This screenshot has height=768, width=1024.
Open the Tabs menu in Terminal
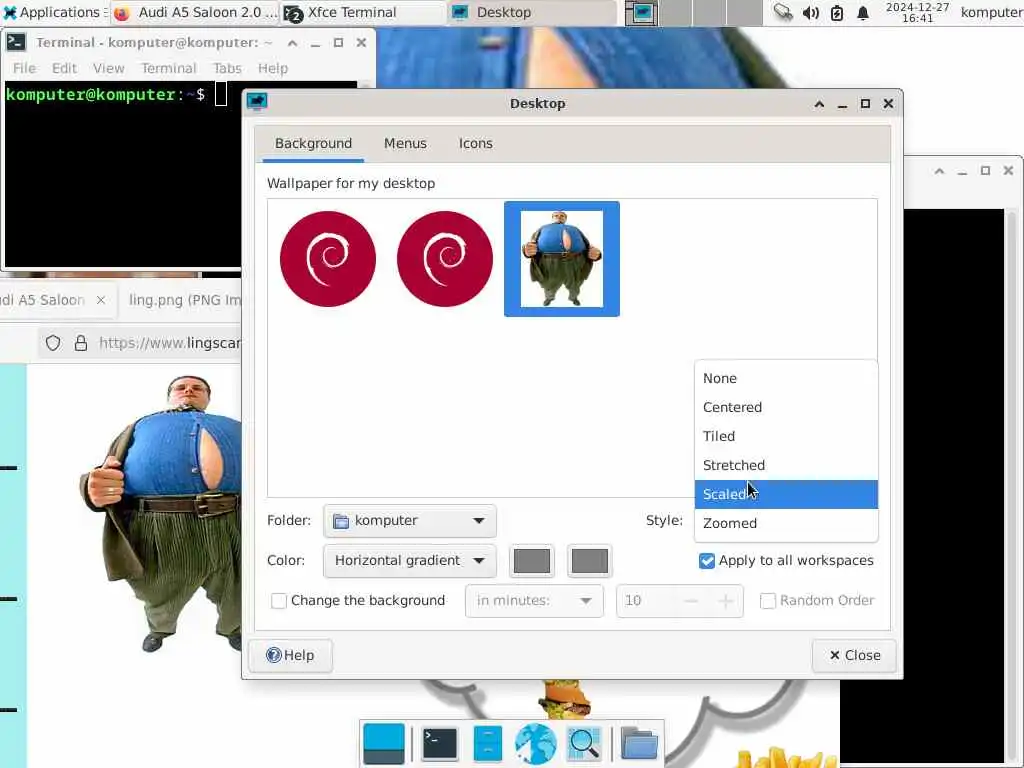click(227, 68)
